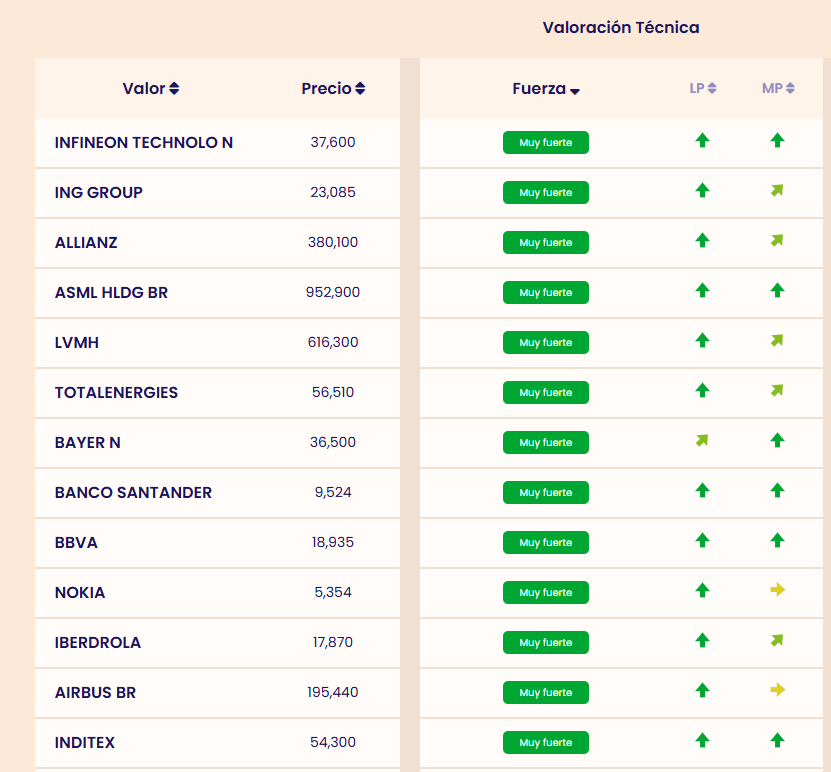Screen dimensions: 831x772
Task: Sort table by Precio column
Action: click(x=333, y=89)
